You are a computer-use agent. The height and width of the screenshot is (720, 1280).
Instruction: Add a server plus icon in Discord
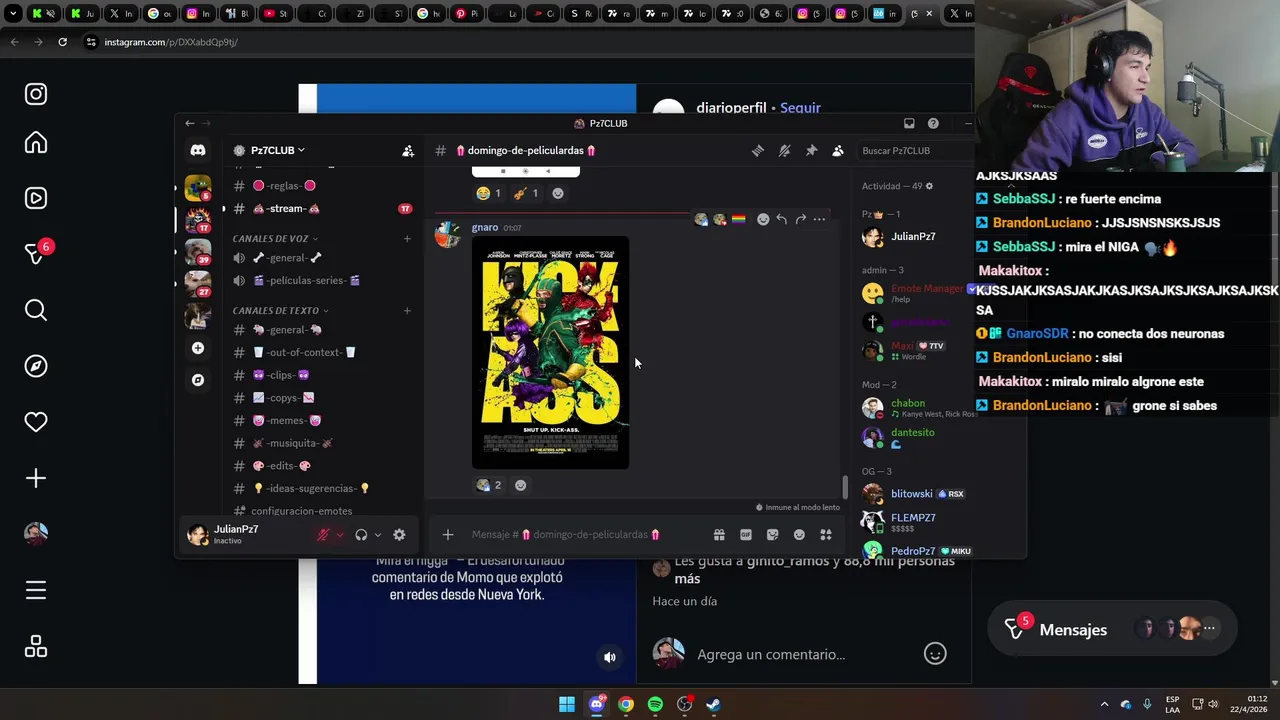coord(198,348)
